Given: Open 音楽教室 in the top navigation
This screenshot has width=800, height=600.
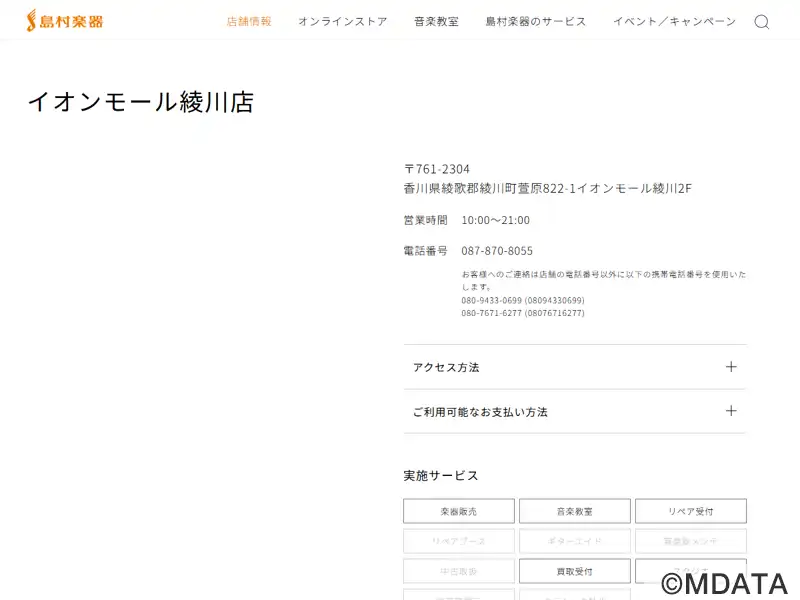Looking at the screenshot, I should tap(436, 21).
